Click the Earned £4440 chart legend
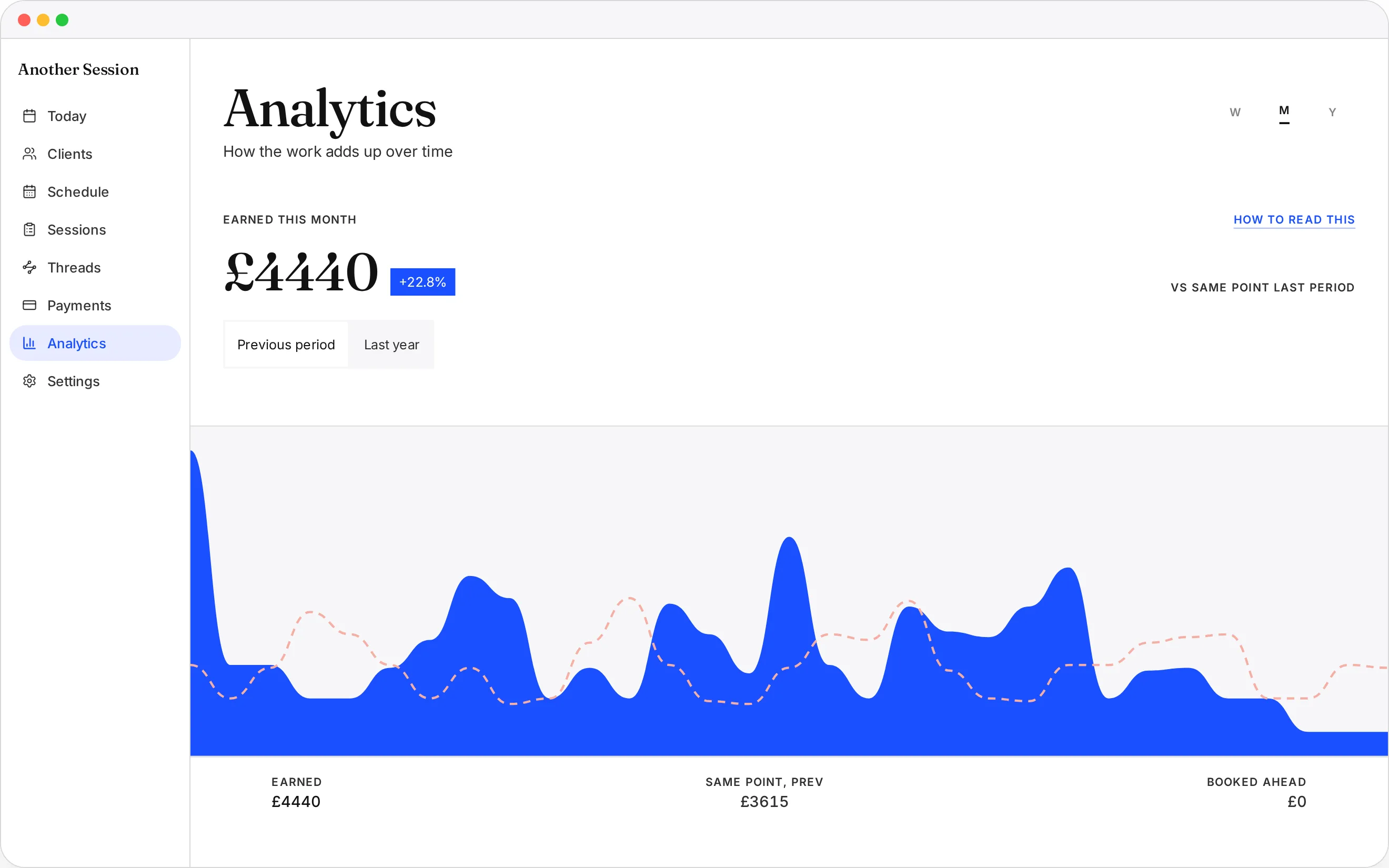The image size is (1389, 868). click(296, 793)
